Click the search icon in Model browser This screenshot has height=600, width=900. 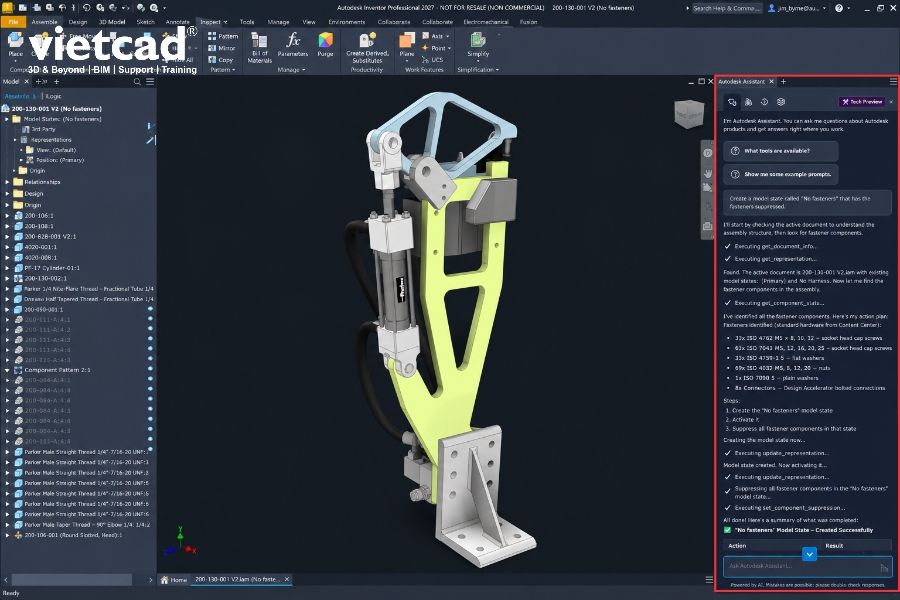[x=137, y=82]
